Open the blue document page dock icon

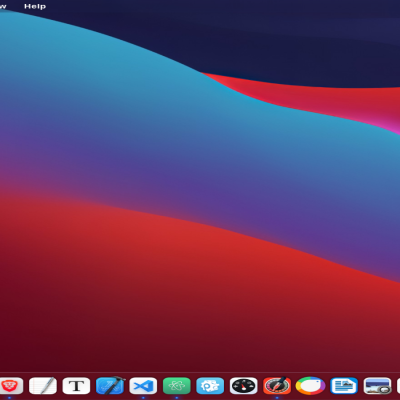344,386
